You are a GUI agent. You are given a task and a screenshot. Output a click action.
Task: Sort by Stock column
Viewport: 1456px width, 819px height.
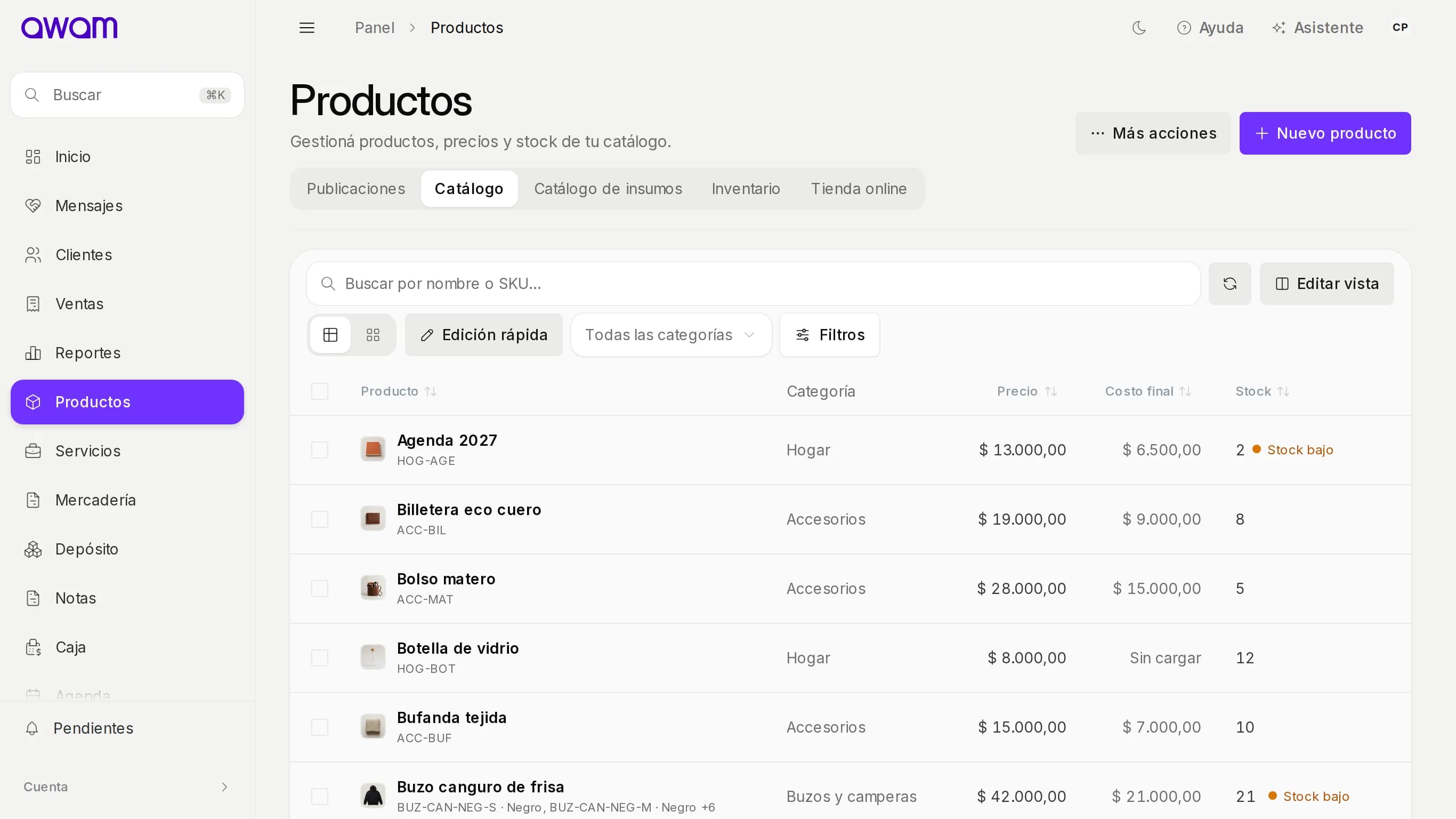tap(1262, 391)
